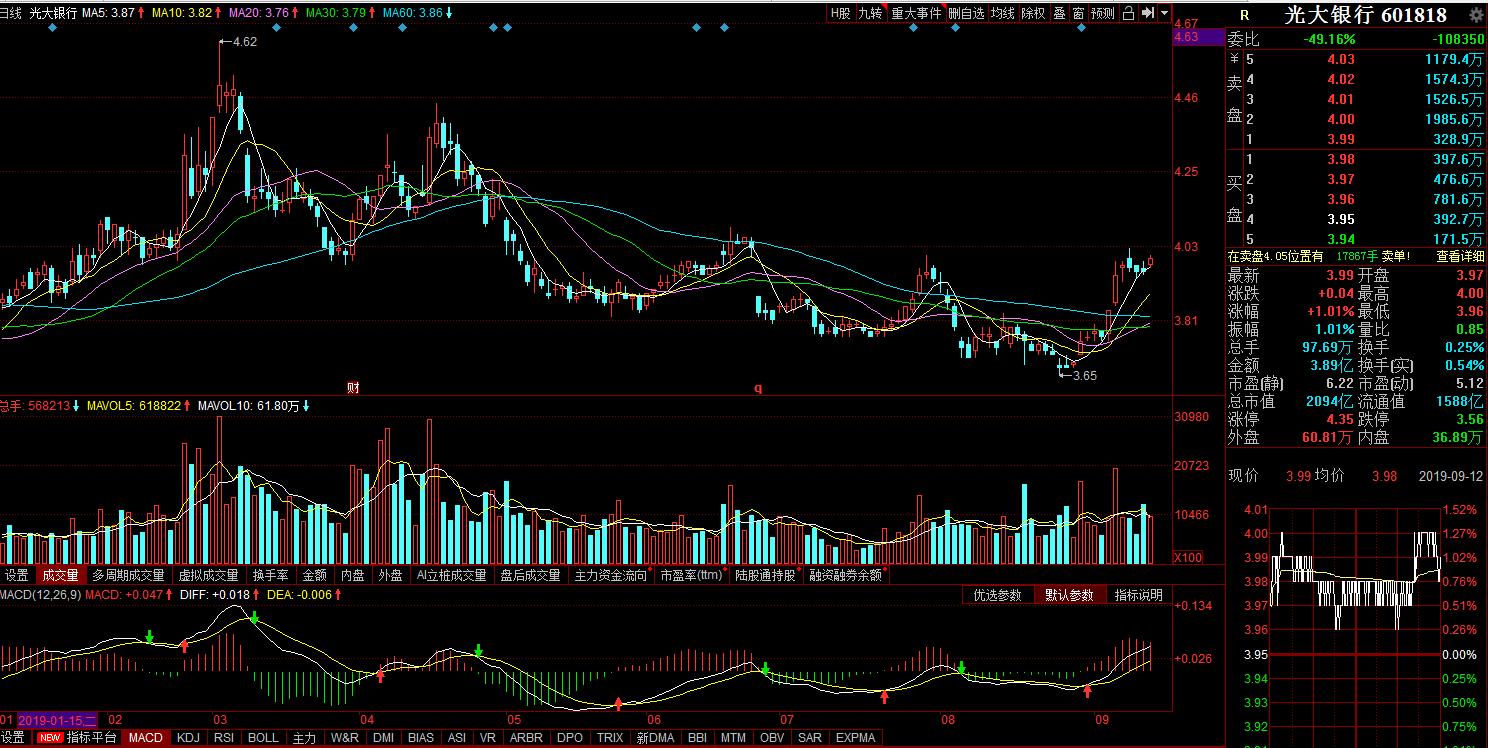Image resolution: width=1488 pixels, height=748 pixels.
Task: Switch to the DMI indicator
Action: click(383, 738)
